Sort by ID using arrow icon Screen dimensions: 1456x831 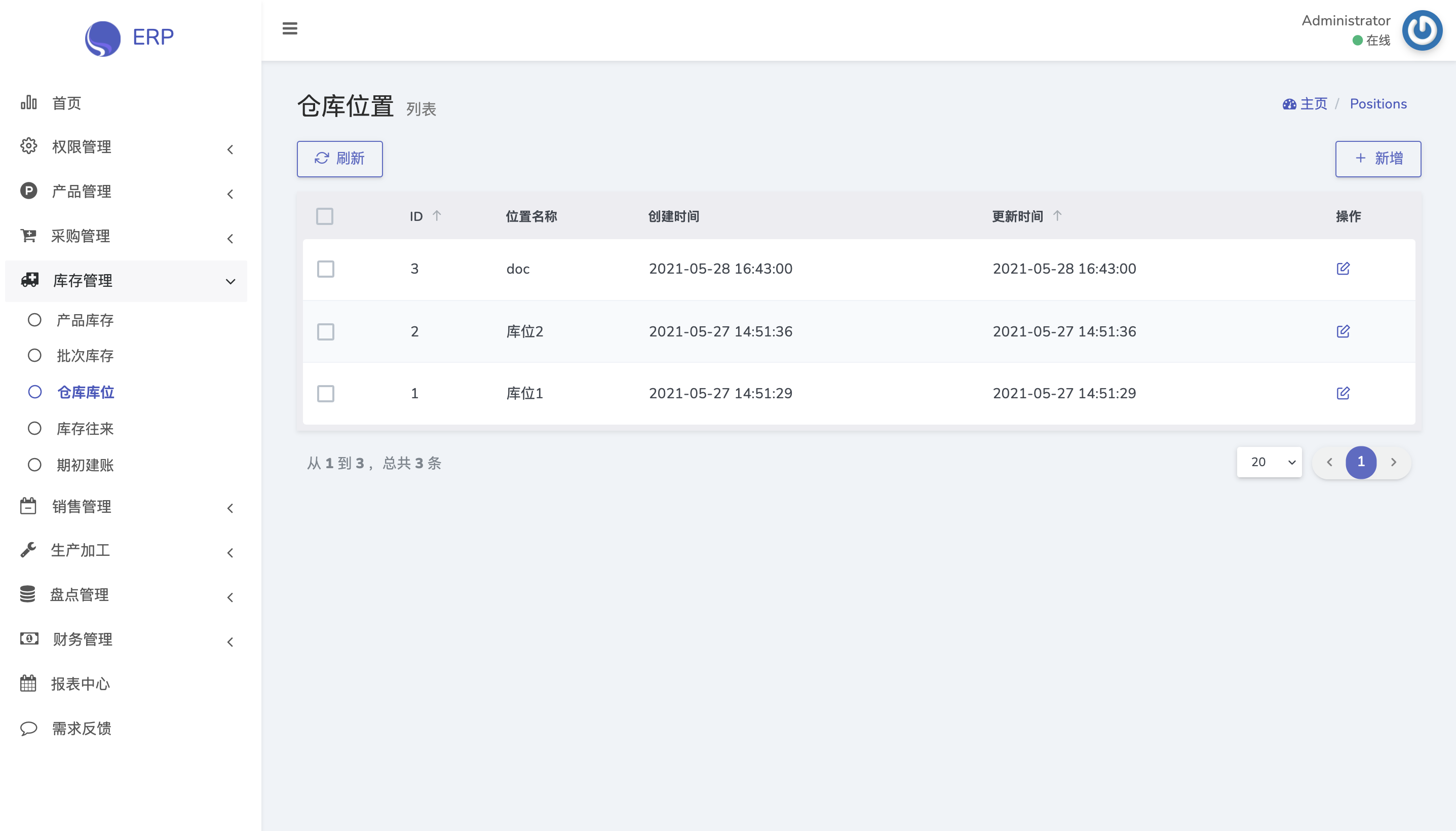point(437,216)
